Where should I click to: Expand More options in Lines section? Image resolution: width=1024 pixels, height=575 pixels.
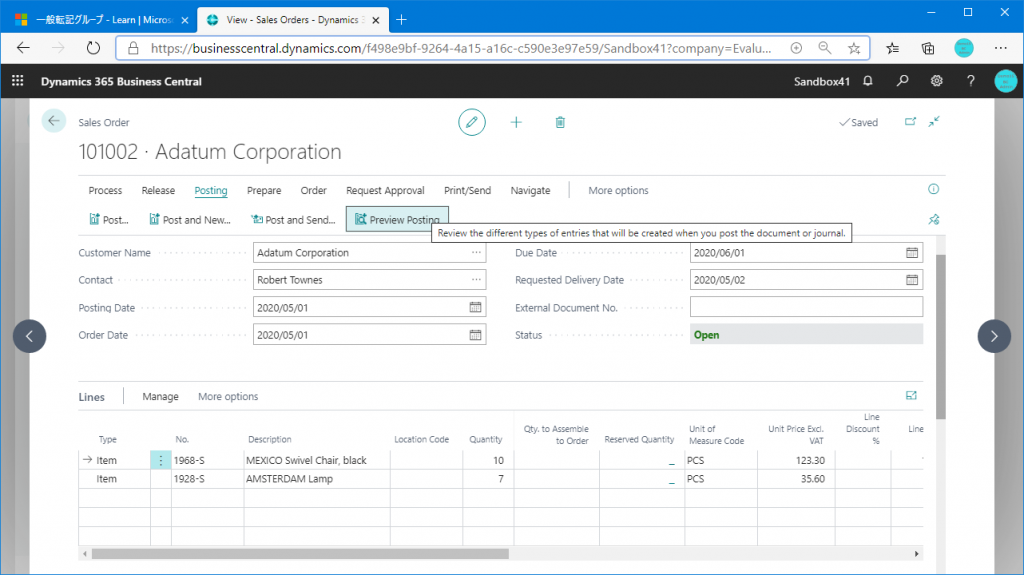pos(228,397)
